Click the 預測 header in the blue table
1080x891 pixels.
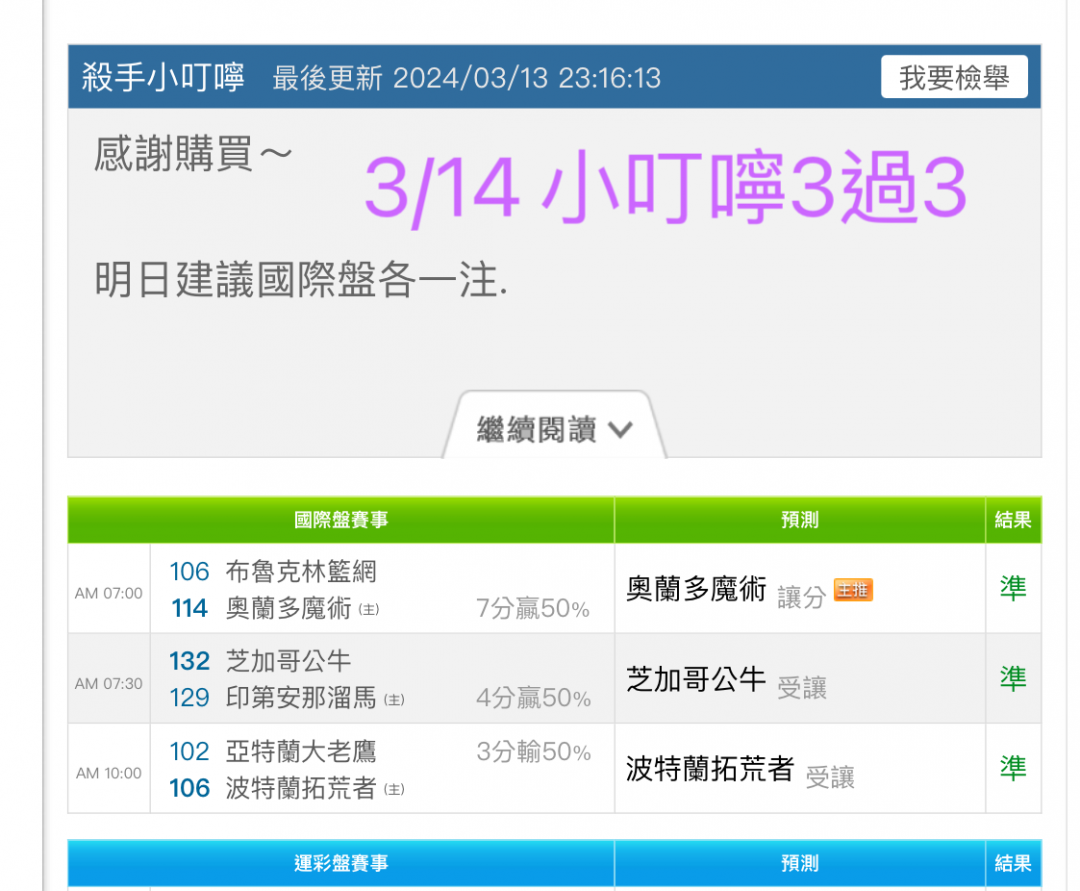(800, 863)
